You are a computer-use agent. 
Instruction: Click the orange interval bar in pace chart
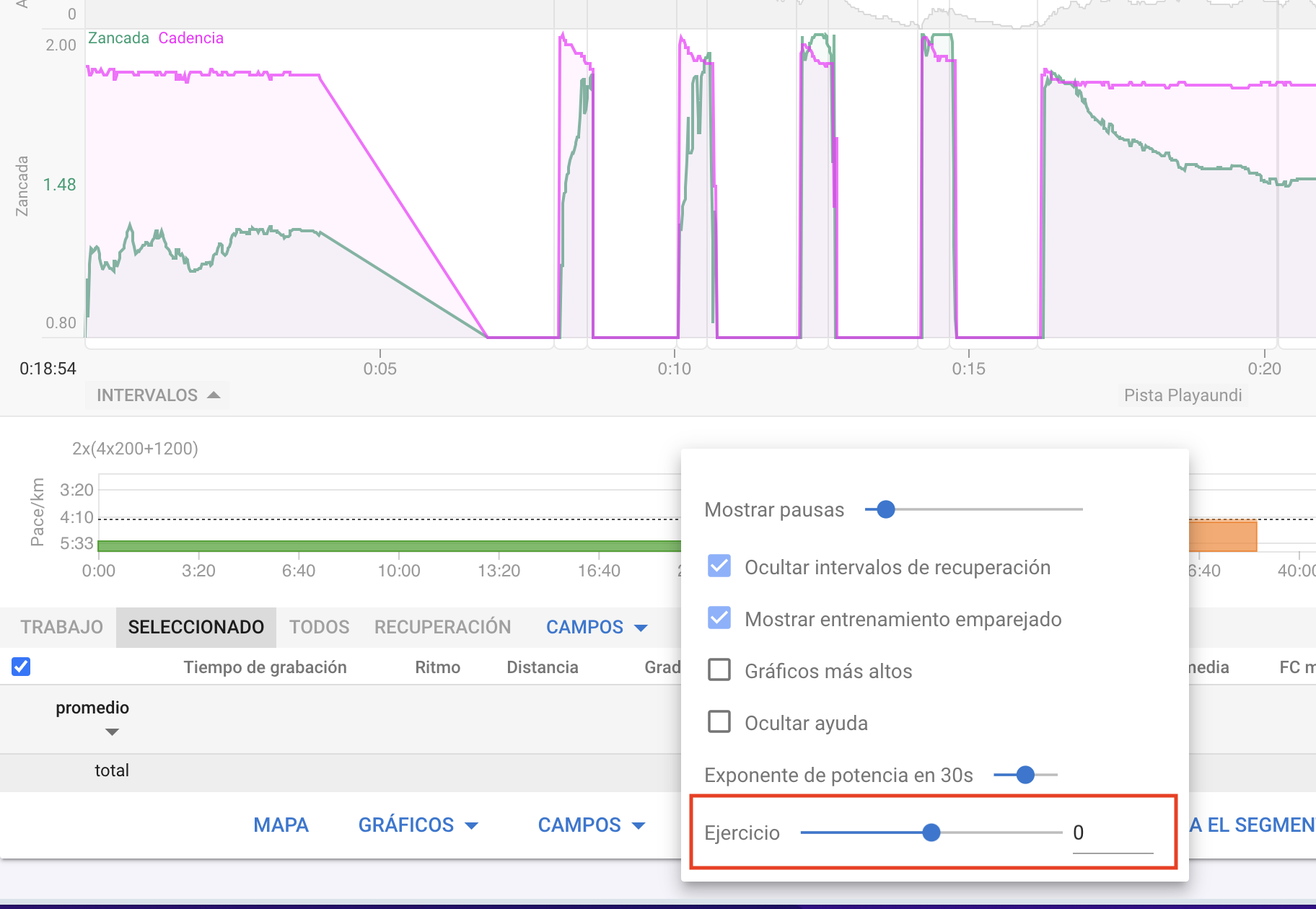click(x=1223, y=536)
